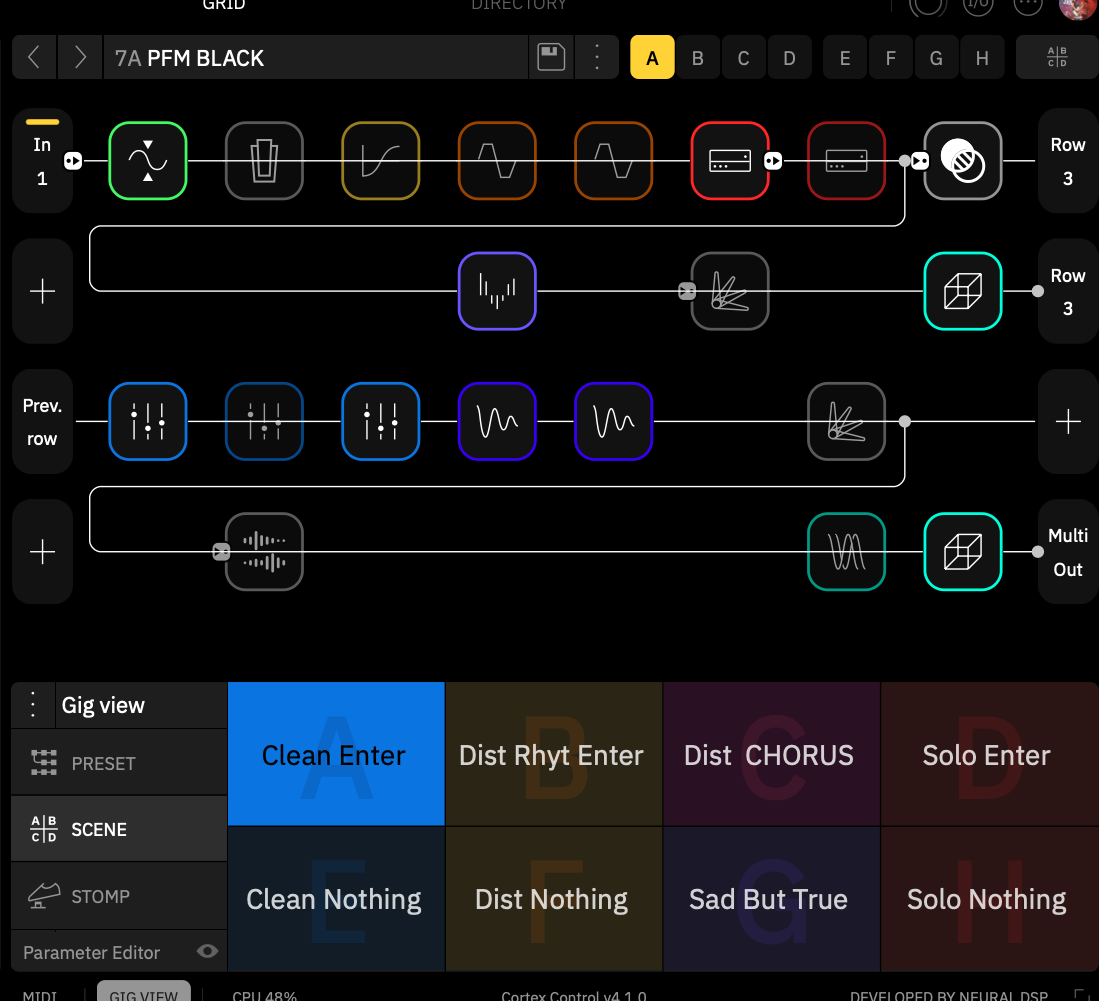Open the A|B C|D scene mode button top right
1099x1001 pixels.
(1057, 57)
